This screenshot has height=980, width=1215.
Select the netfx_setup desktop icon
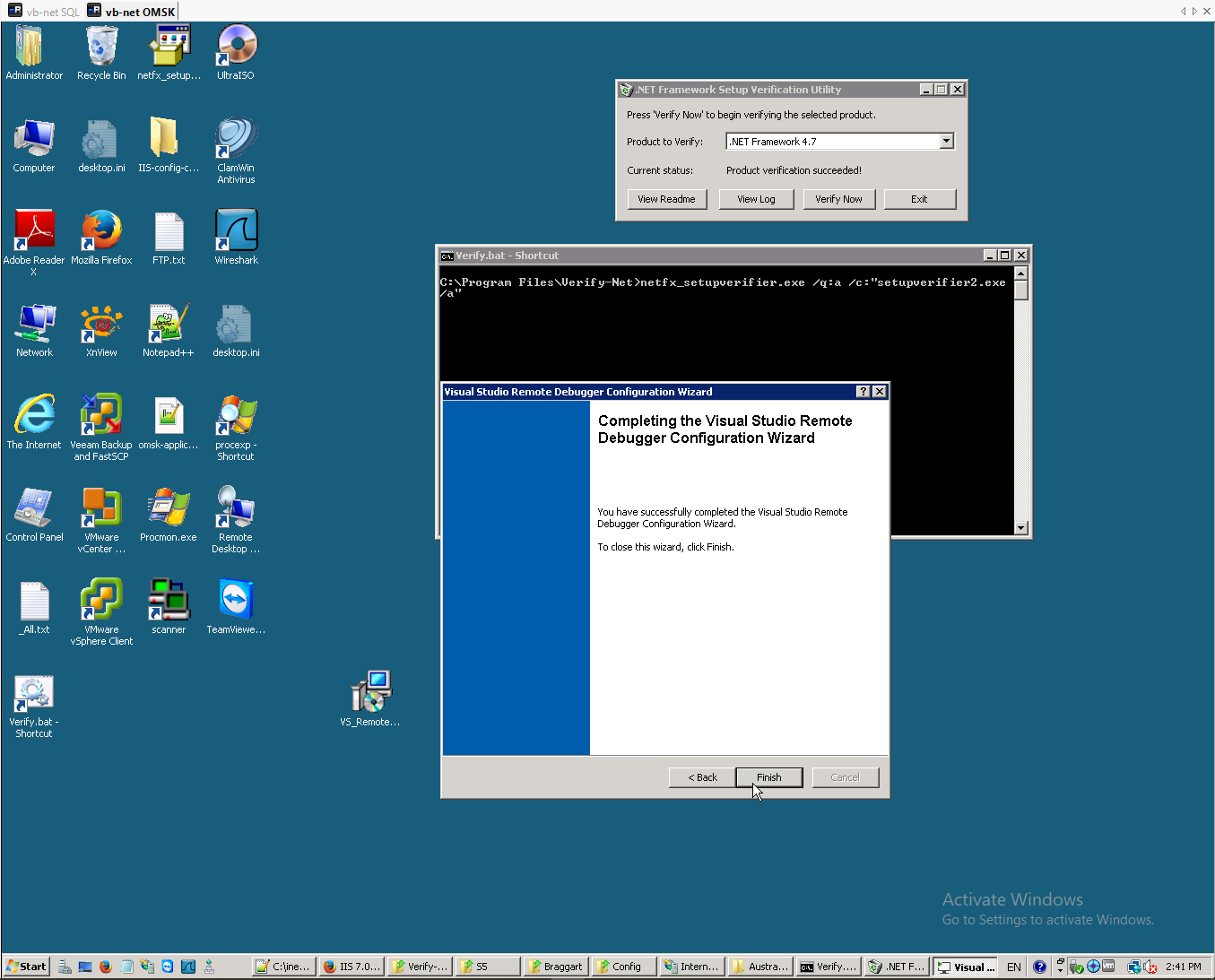click(x=169, y=53)
